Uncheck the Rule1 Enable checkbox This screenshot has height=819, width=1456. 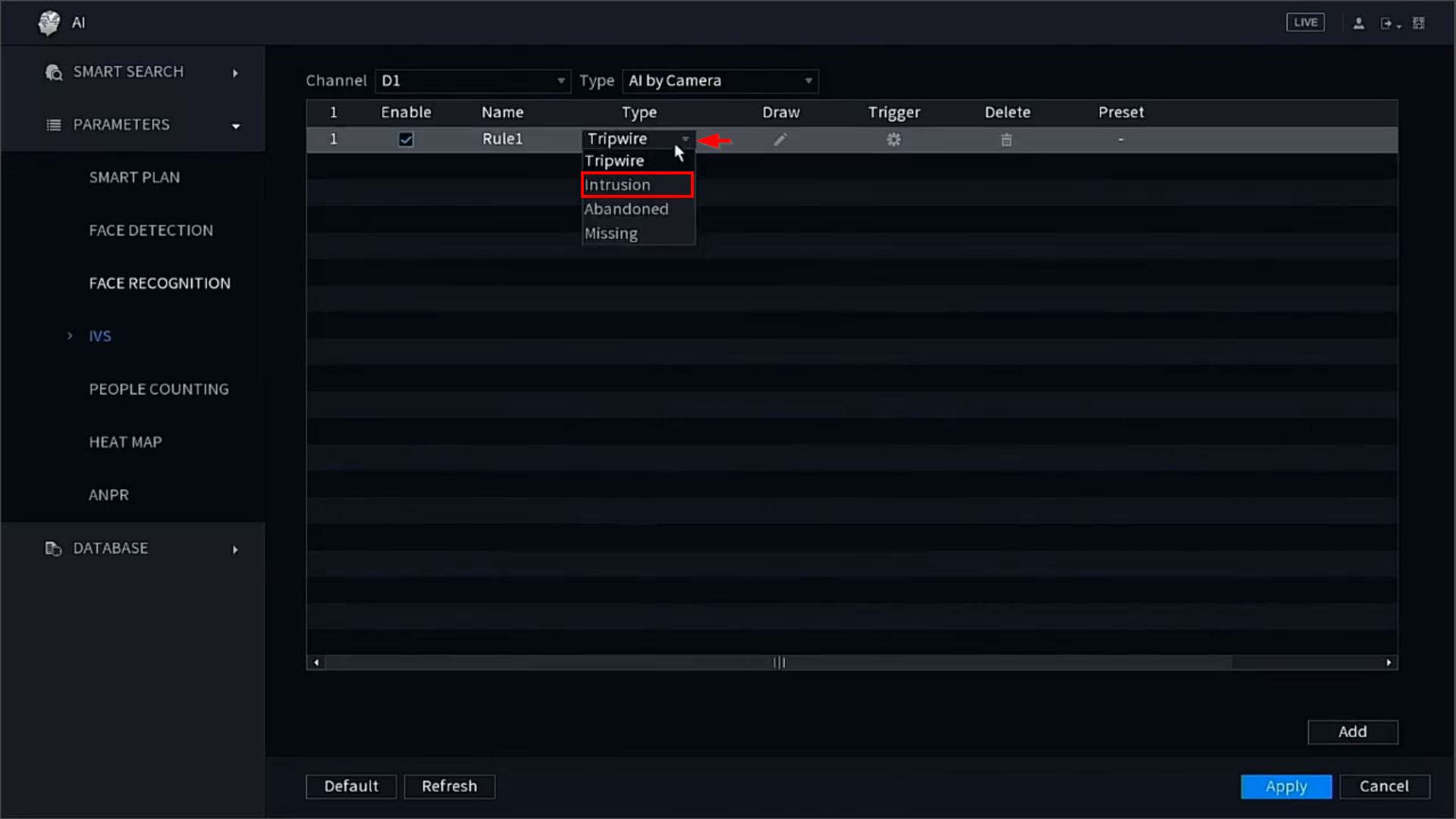click(406, 140)
